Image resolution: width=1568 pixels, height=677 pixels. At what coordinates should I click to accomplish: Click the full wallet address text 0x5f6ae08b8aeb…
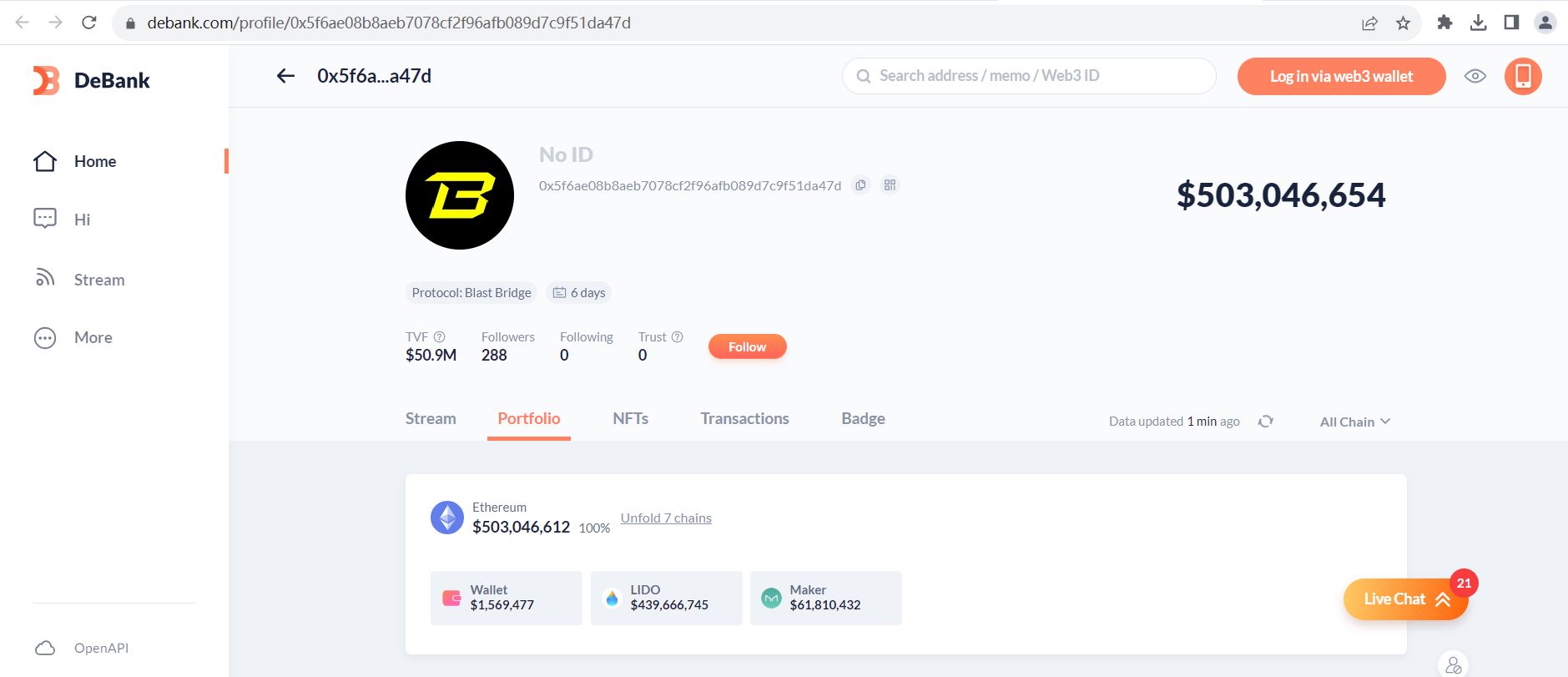(x=690, y=185)
